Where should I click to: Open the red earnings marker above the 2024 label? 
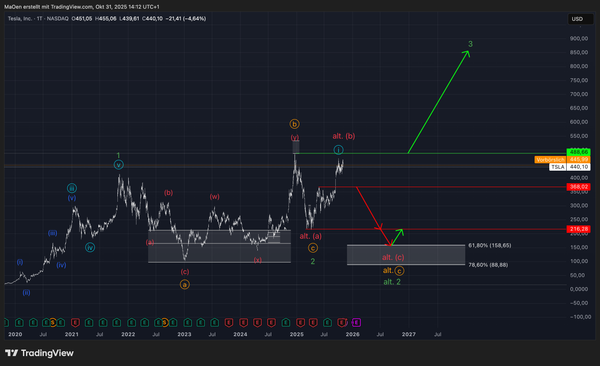[243, 323]
